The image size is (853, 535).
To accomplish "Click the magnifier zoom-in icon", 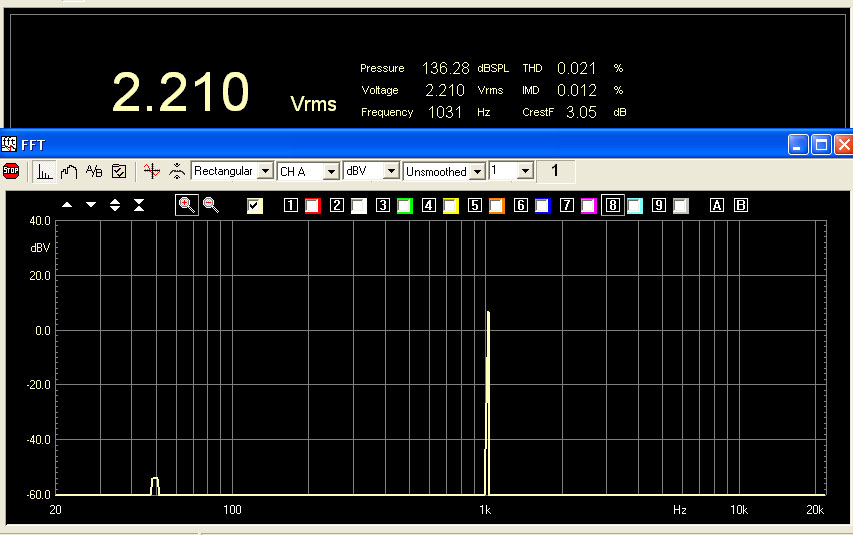I will tap(186, 205).
